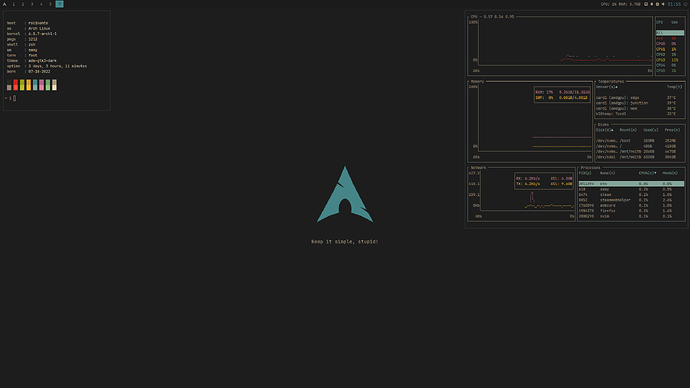Click the red color block in terminal
This screenshot has height=388, width=690.
[15, 85]
